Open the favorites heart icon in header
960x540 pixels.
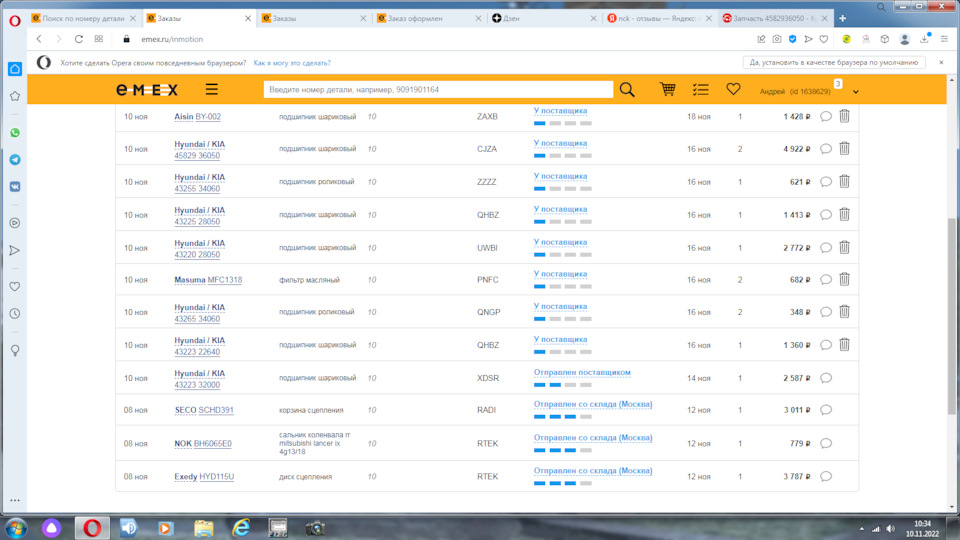[x=733, y=89]
